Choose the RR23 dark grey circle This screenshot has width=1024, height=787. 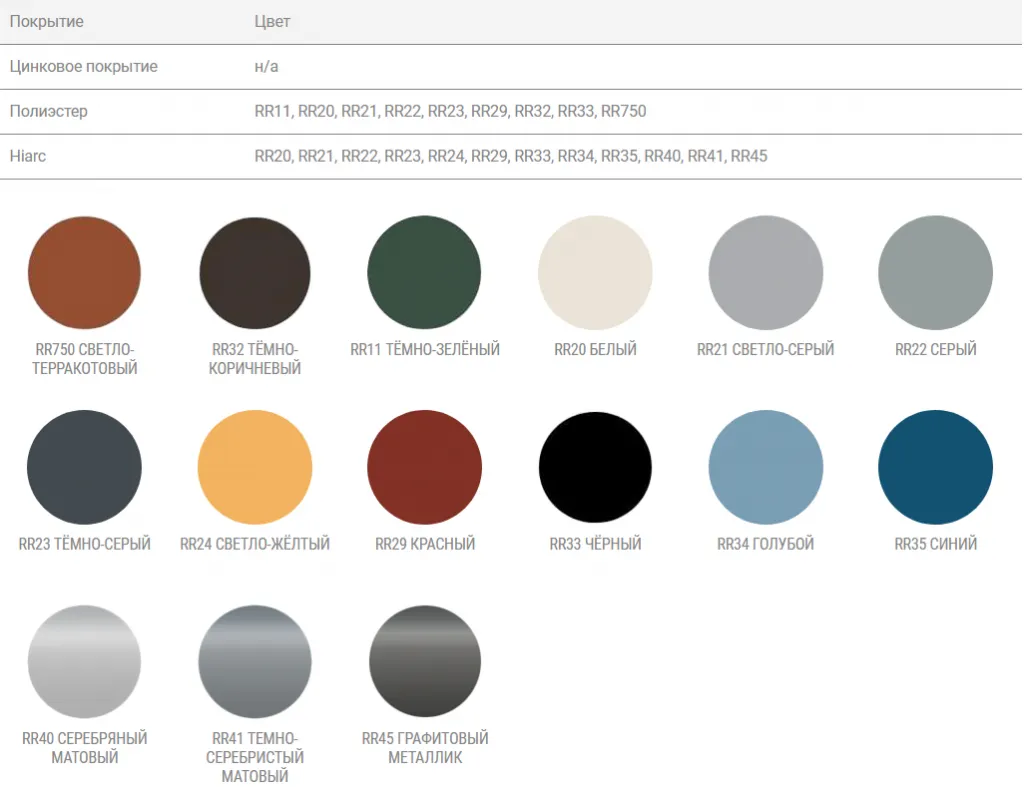(85, 467)
